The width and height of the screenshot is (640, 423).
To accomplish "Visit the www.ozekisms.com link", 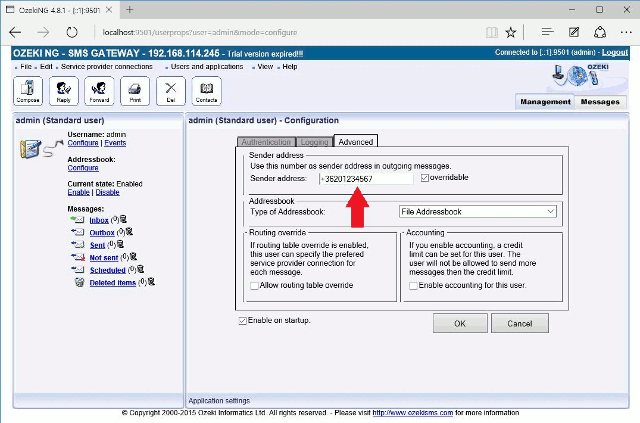I will click(413, 412).
